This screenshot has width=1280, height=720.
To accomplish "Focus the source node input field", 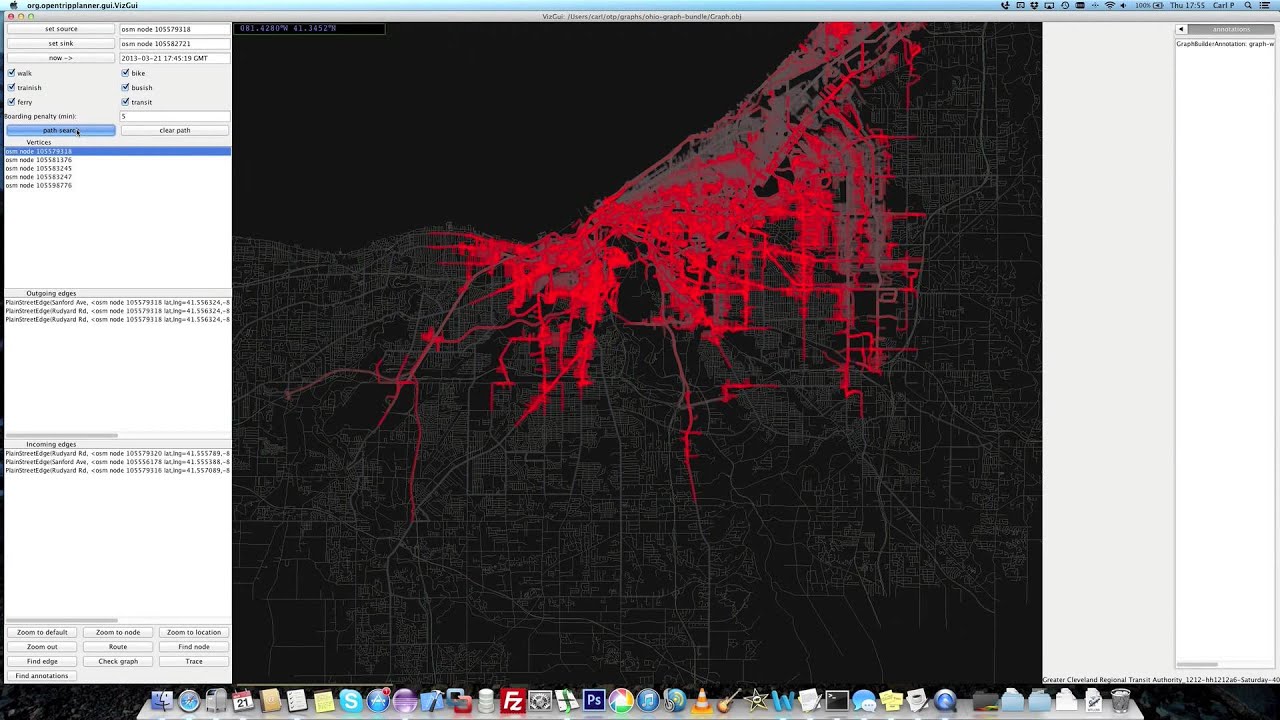I will coord(175,29).
